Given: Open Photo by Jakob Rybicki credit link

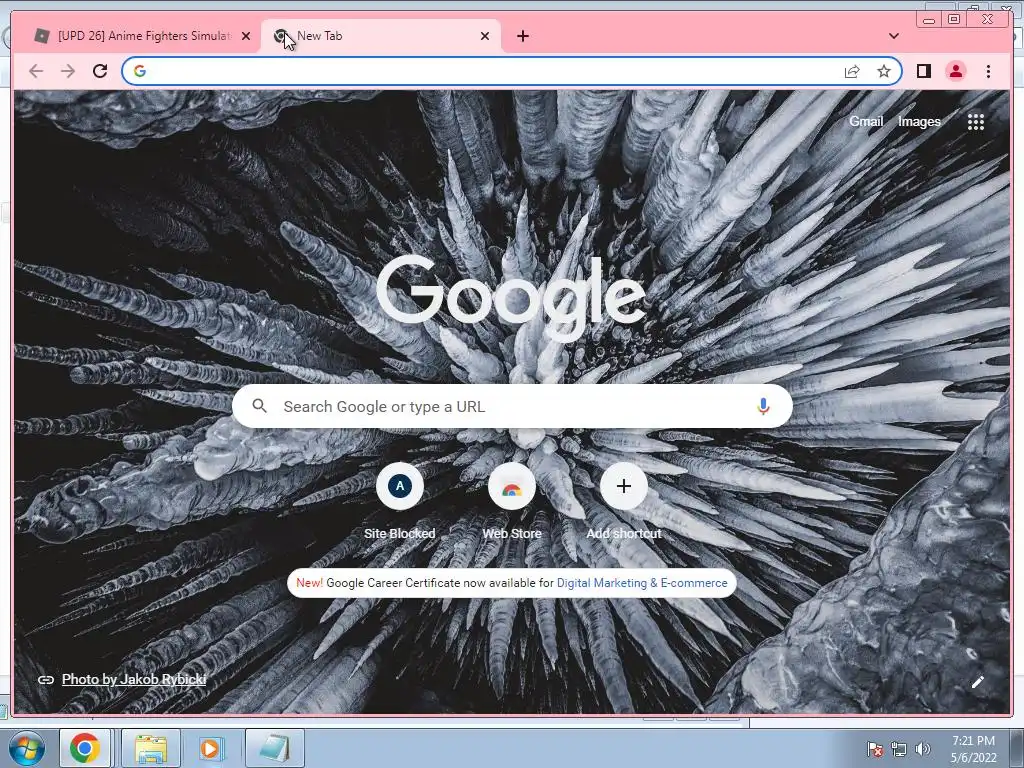Looking at the screenshot, I should pyautogui.click(x=134, y=679).
